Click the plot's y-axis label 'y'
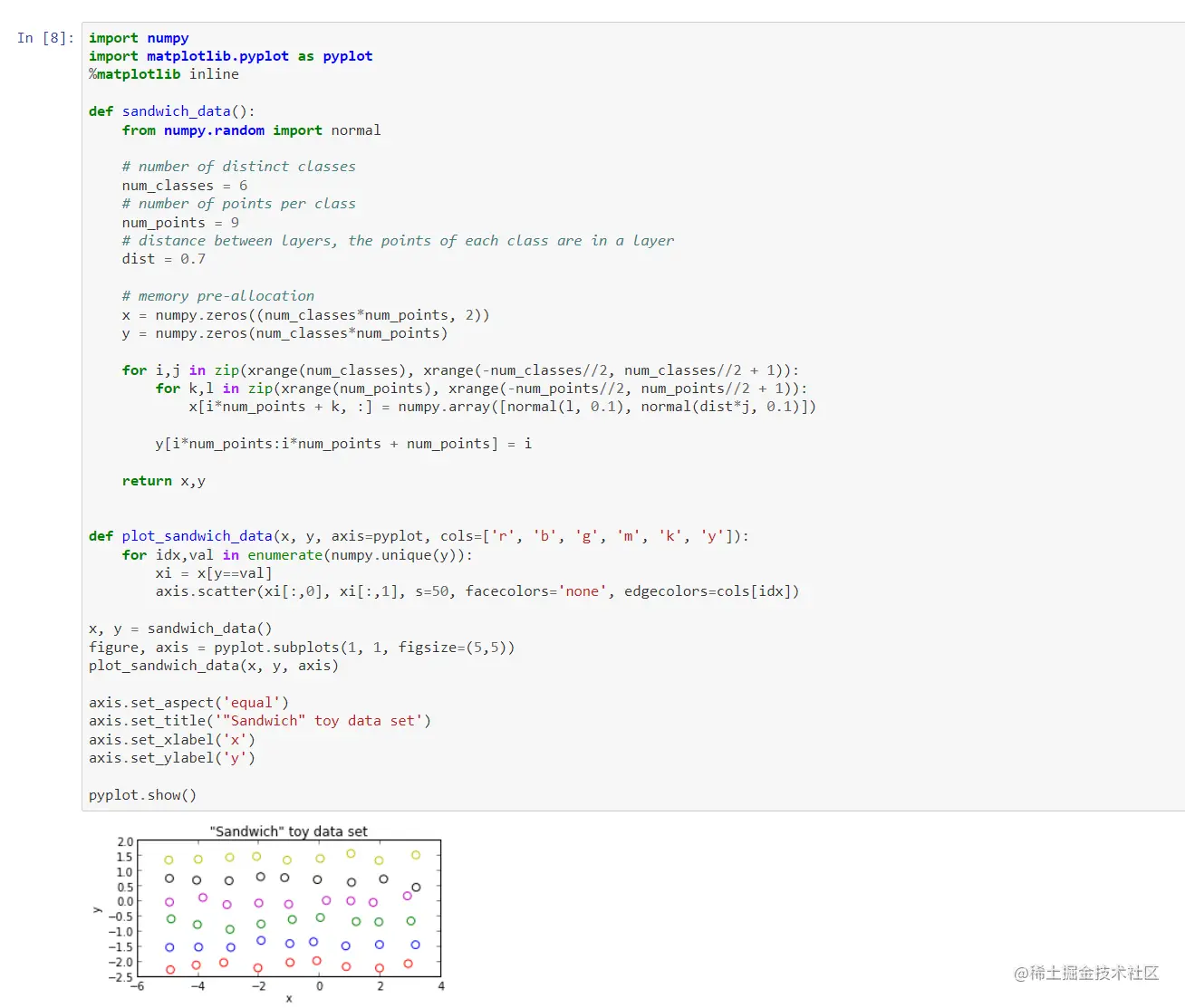1185x1008 pixels. coord(97,909)
